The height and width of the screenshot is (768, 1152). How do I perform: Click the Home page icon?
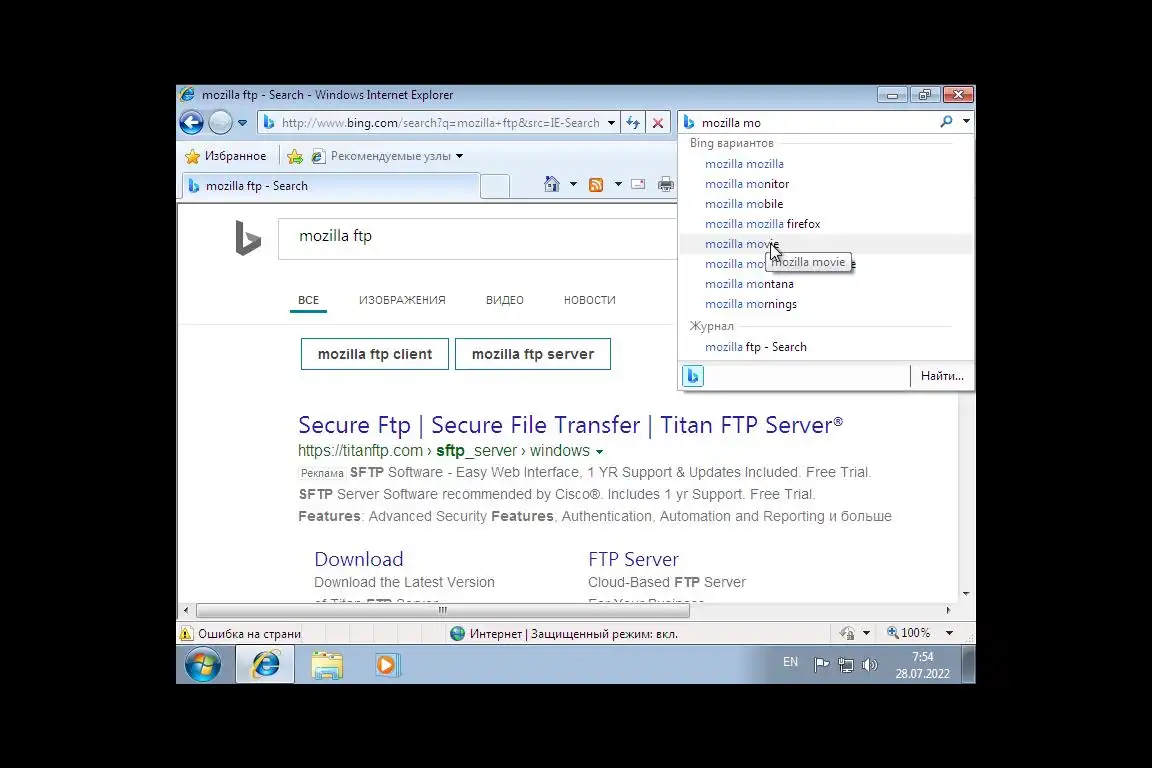pos(552,184)
